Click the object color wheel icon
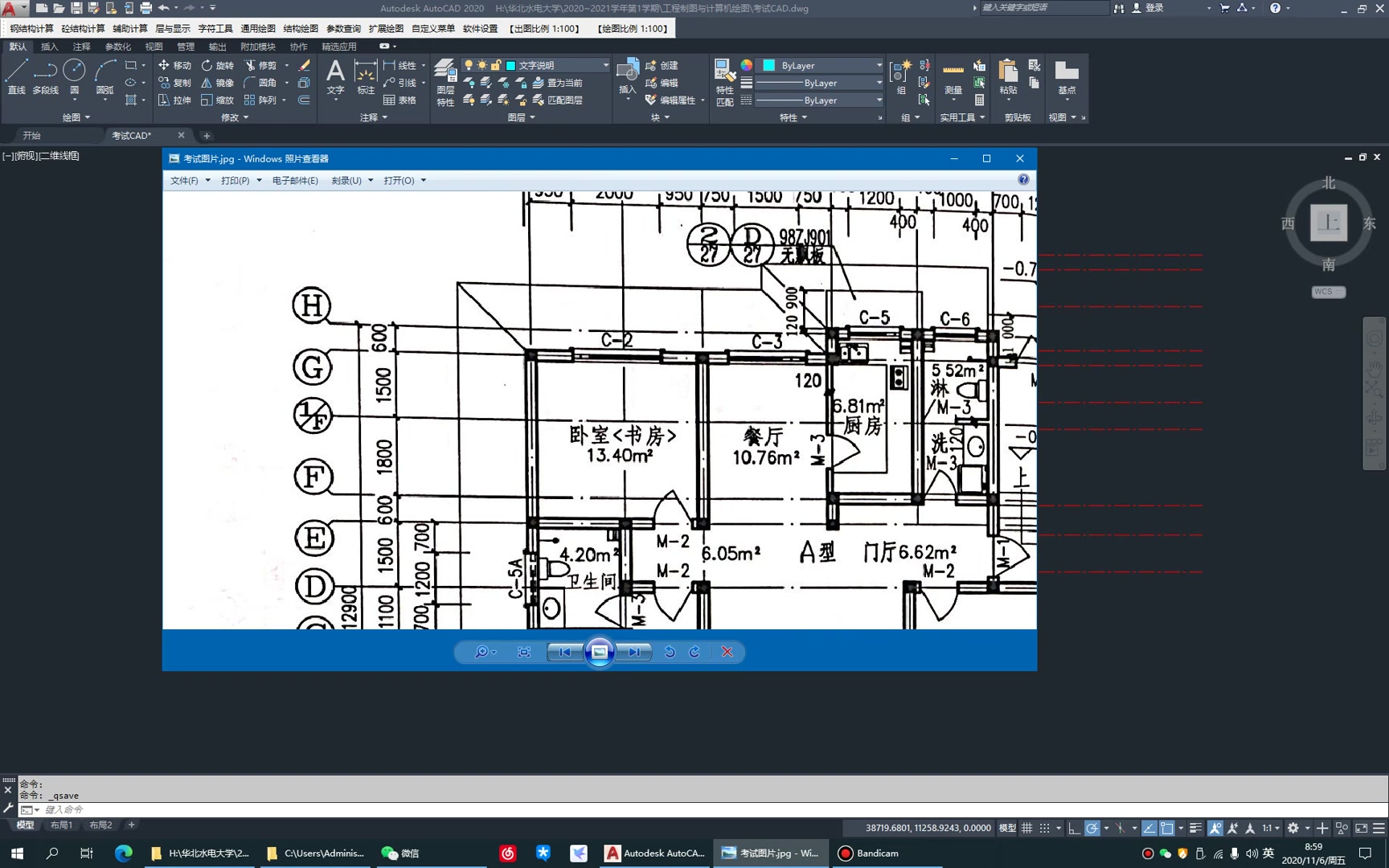 (x=746, y=65)
